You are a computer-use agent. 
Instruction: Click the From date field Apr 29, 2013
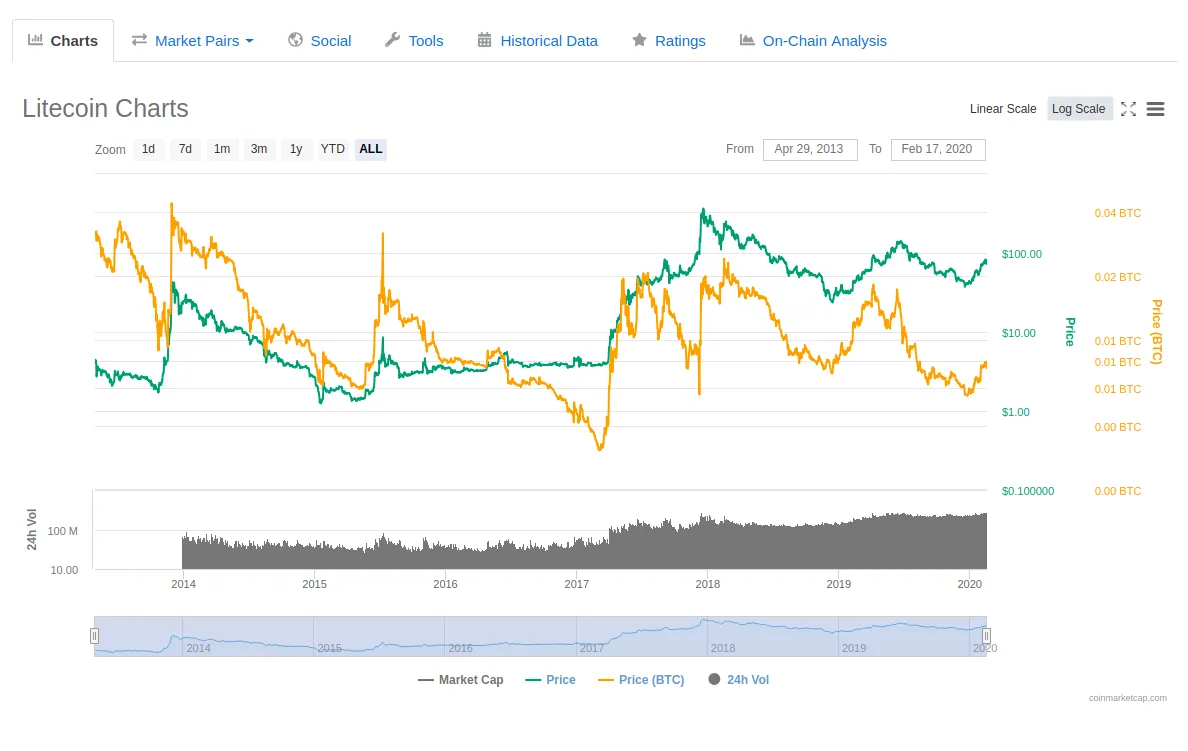click(x=810, y=149)
